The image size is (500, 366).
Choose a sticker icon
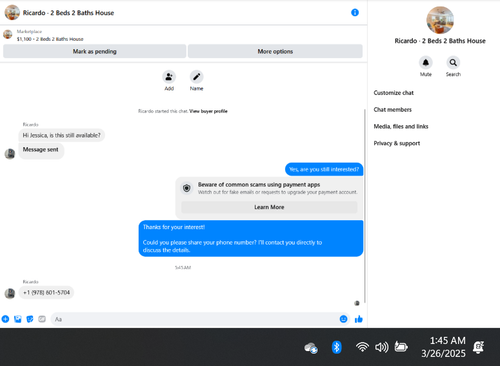click(30, 319)
